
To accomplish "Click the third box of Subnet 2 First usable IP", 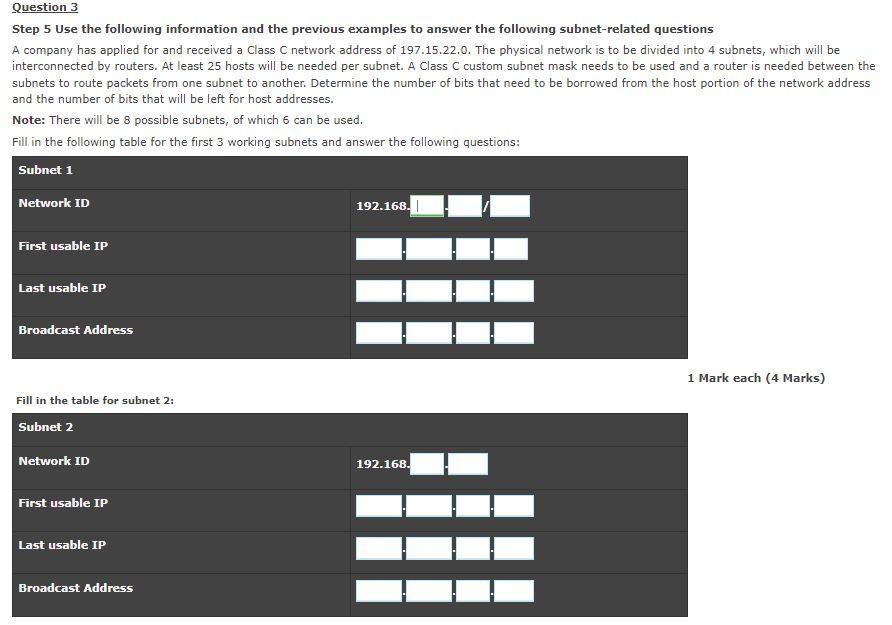I will click(471, 505).
